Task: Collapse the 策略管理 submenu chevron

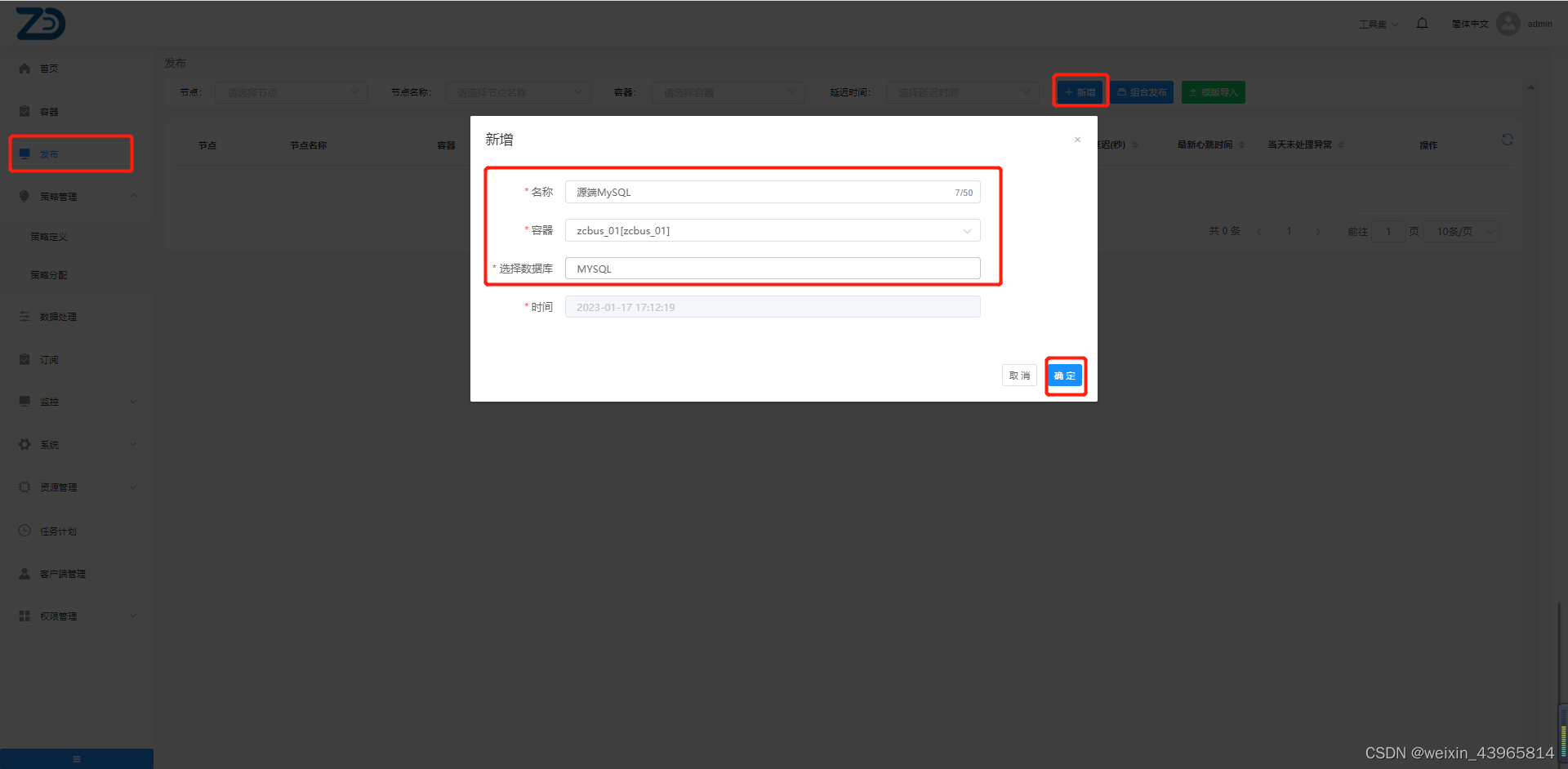Action: 134,195
